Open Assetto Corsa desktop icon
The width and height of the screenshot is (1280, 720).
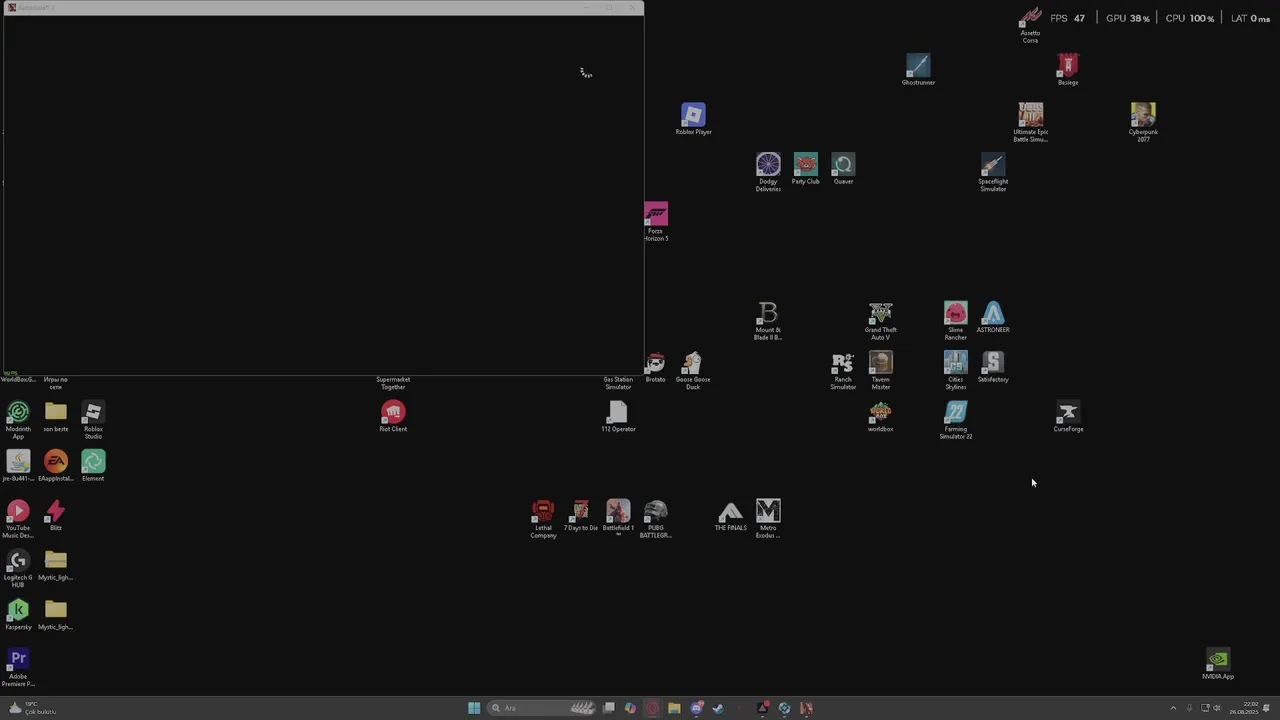tap(1030, 25)
